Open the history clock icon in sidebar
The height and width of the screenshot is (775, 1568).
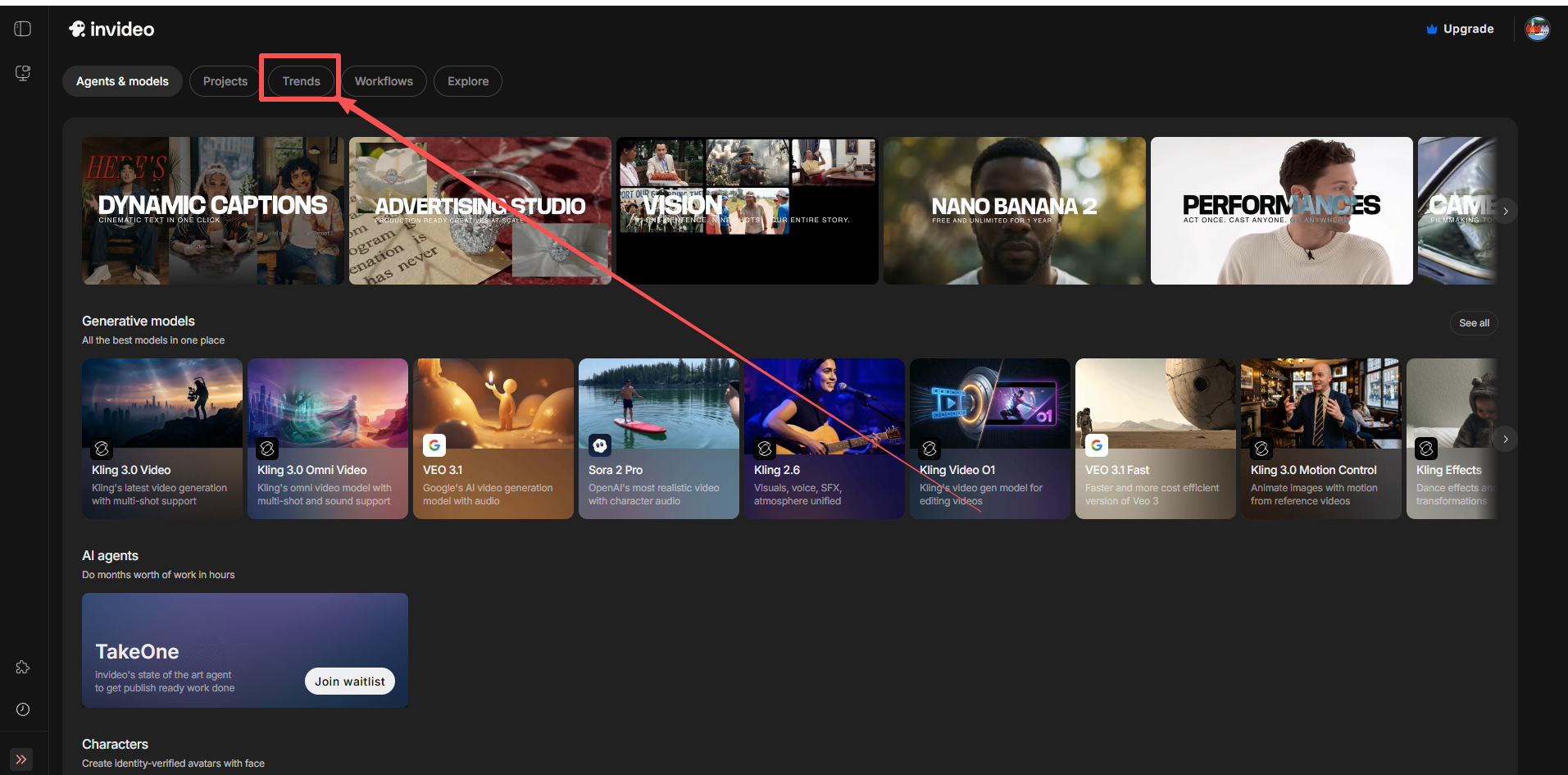coord(23,709)
